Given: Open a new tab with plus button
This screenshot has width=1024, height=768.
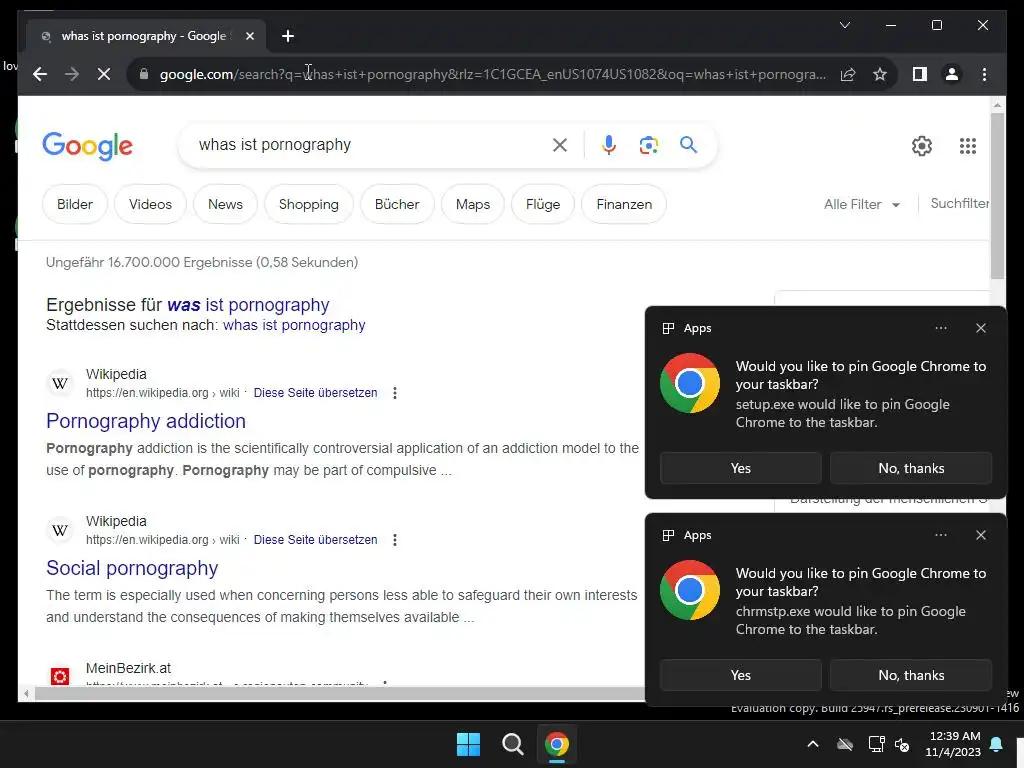Looking at the screenshot, I should [288, 36].
